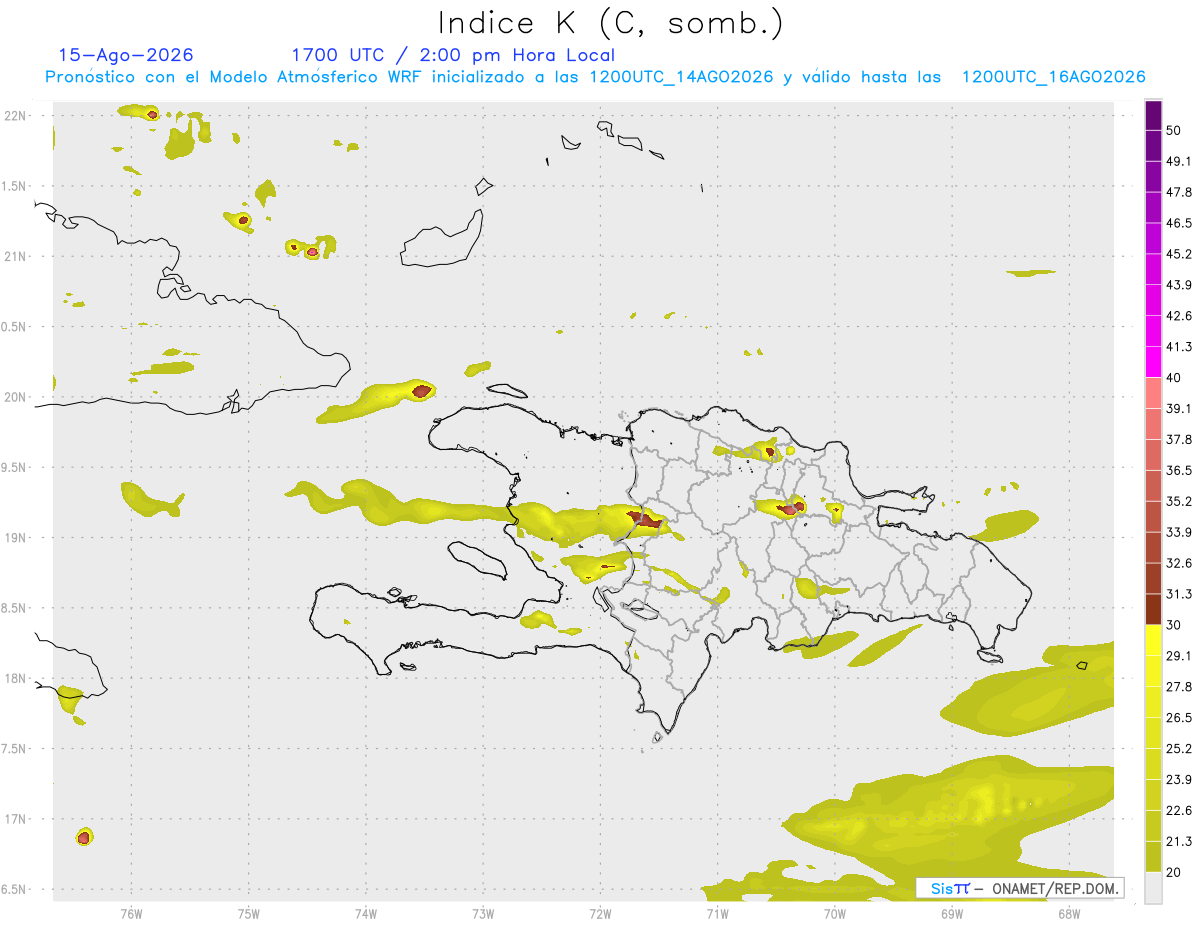Pick the gray band below 20 on colorbar
This screenshot has height=927, width=1200.
[1154, 887]
